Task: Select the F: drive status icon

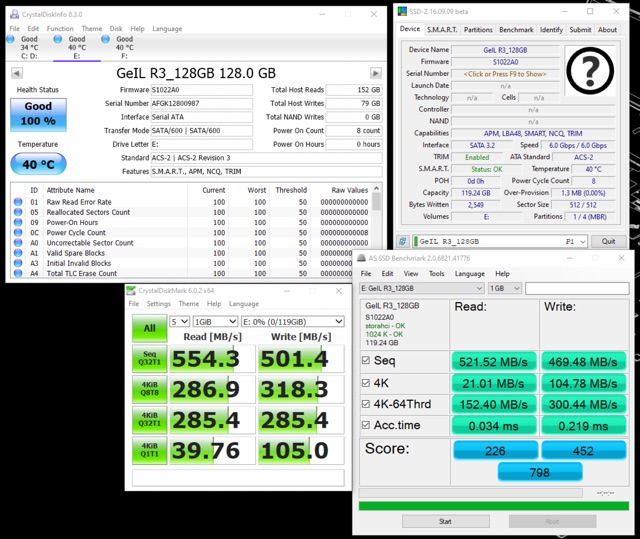Action: coord(124,43)
